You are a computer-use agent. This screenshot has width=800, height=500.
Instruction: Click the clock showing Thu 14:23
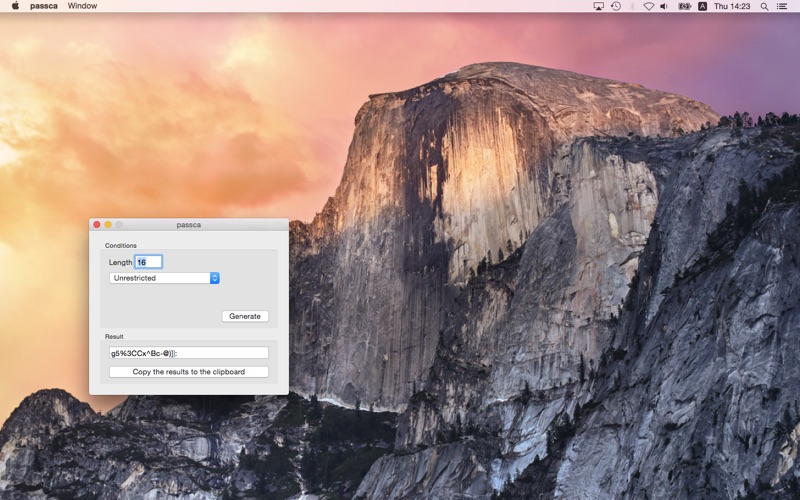point(732,6)
